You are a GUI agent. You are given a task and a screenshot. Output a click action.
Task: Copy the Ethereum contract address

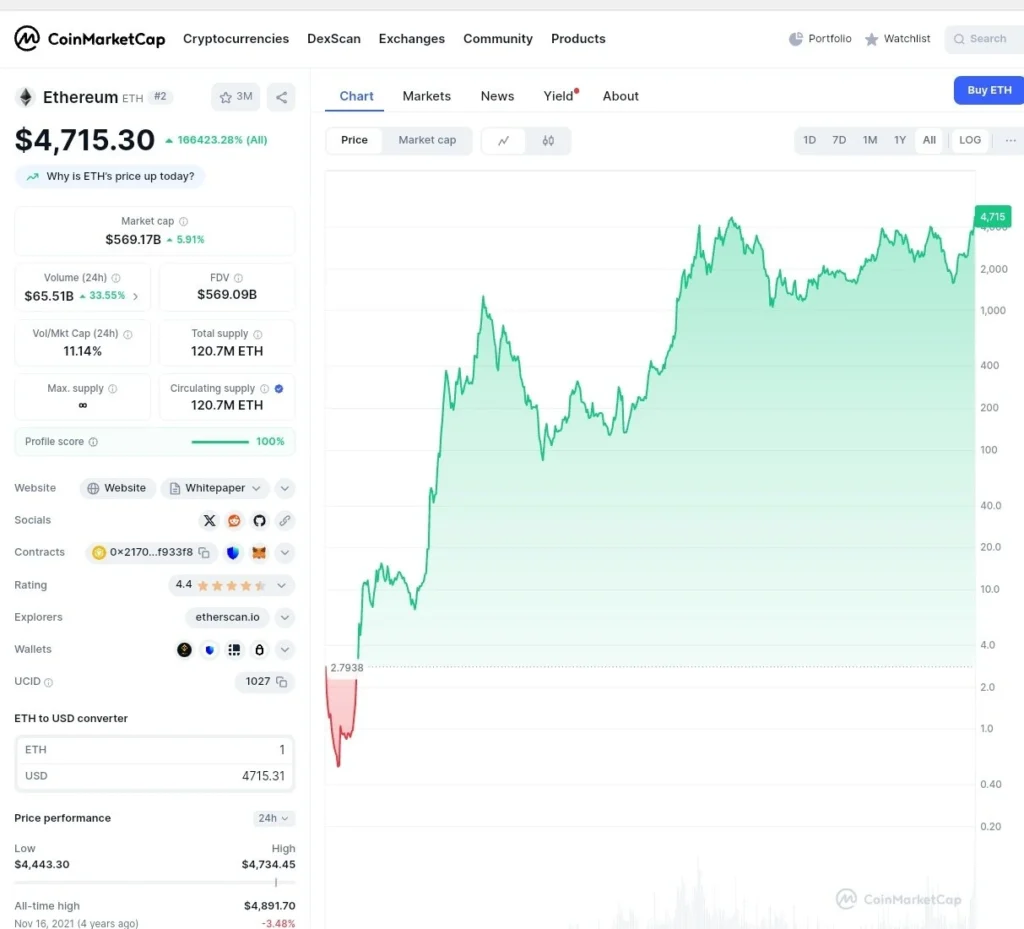coord(203,552)
